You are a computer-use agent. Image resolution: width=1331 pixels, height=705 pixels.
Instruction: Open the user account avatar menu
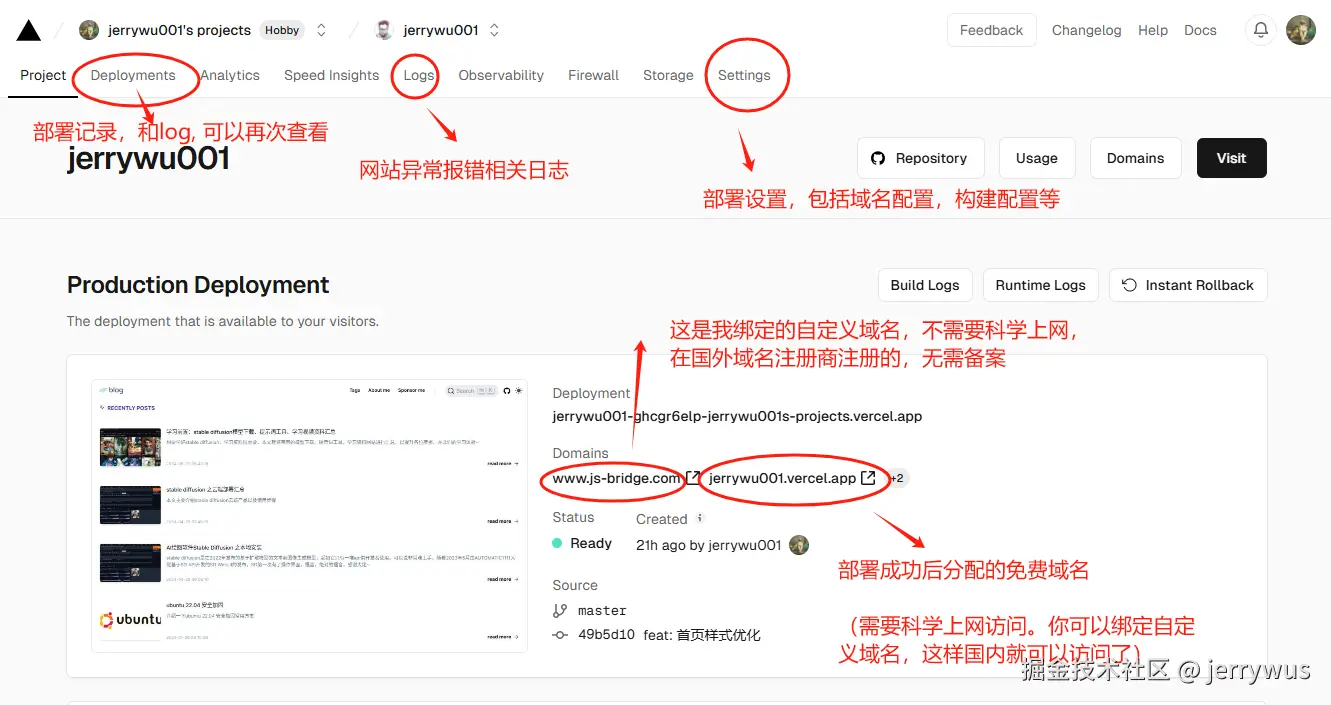tap(1300, 30)
